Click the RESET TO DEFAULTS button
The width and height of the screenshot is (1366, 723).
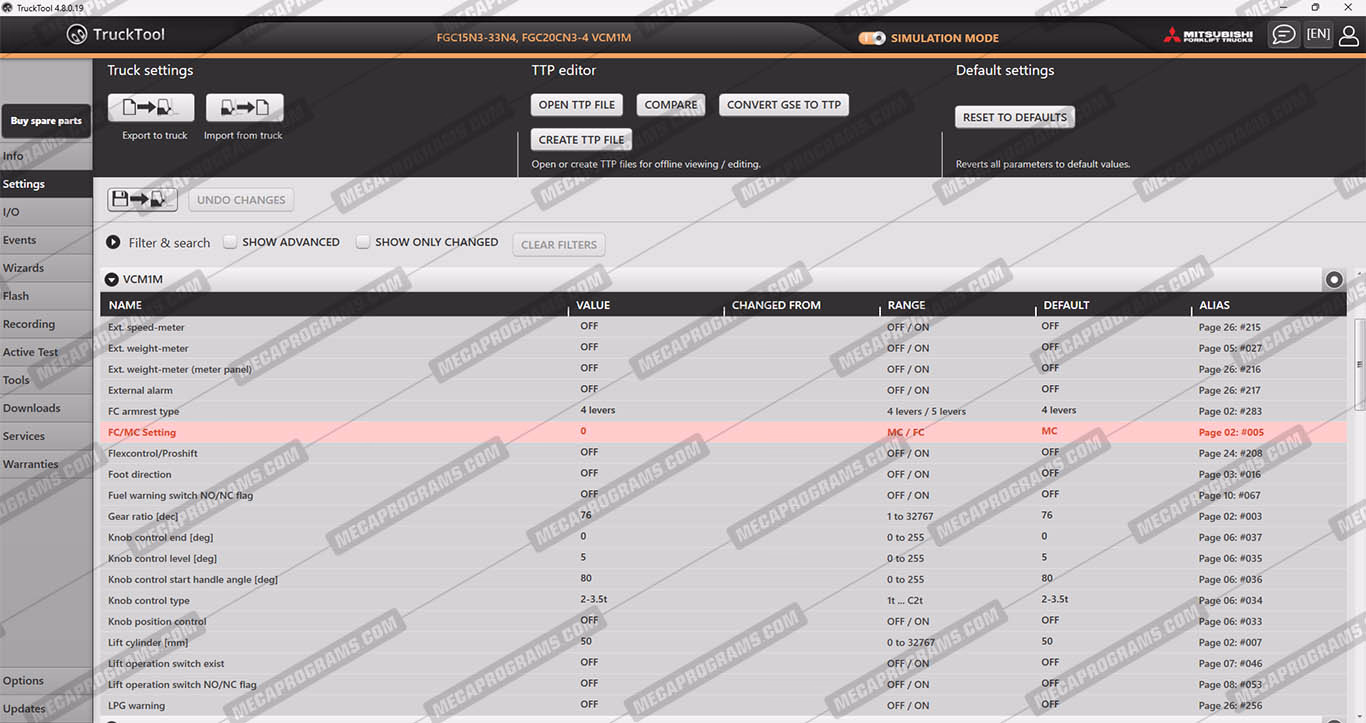click(x=1015, y=117)
